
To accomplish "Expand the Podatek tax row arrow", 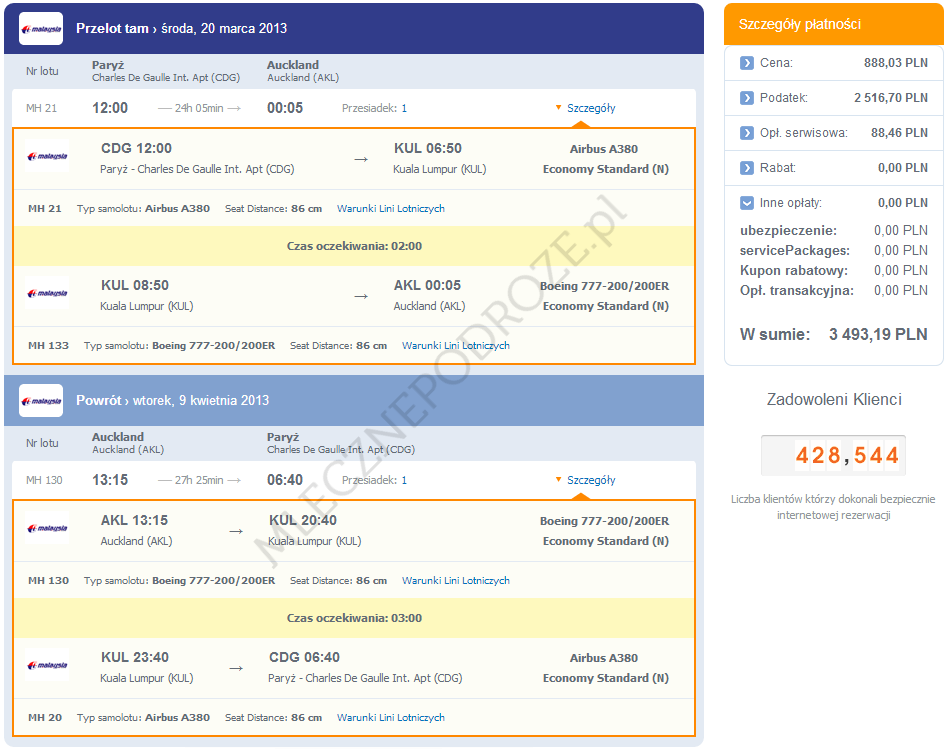I will click(747, 98).
